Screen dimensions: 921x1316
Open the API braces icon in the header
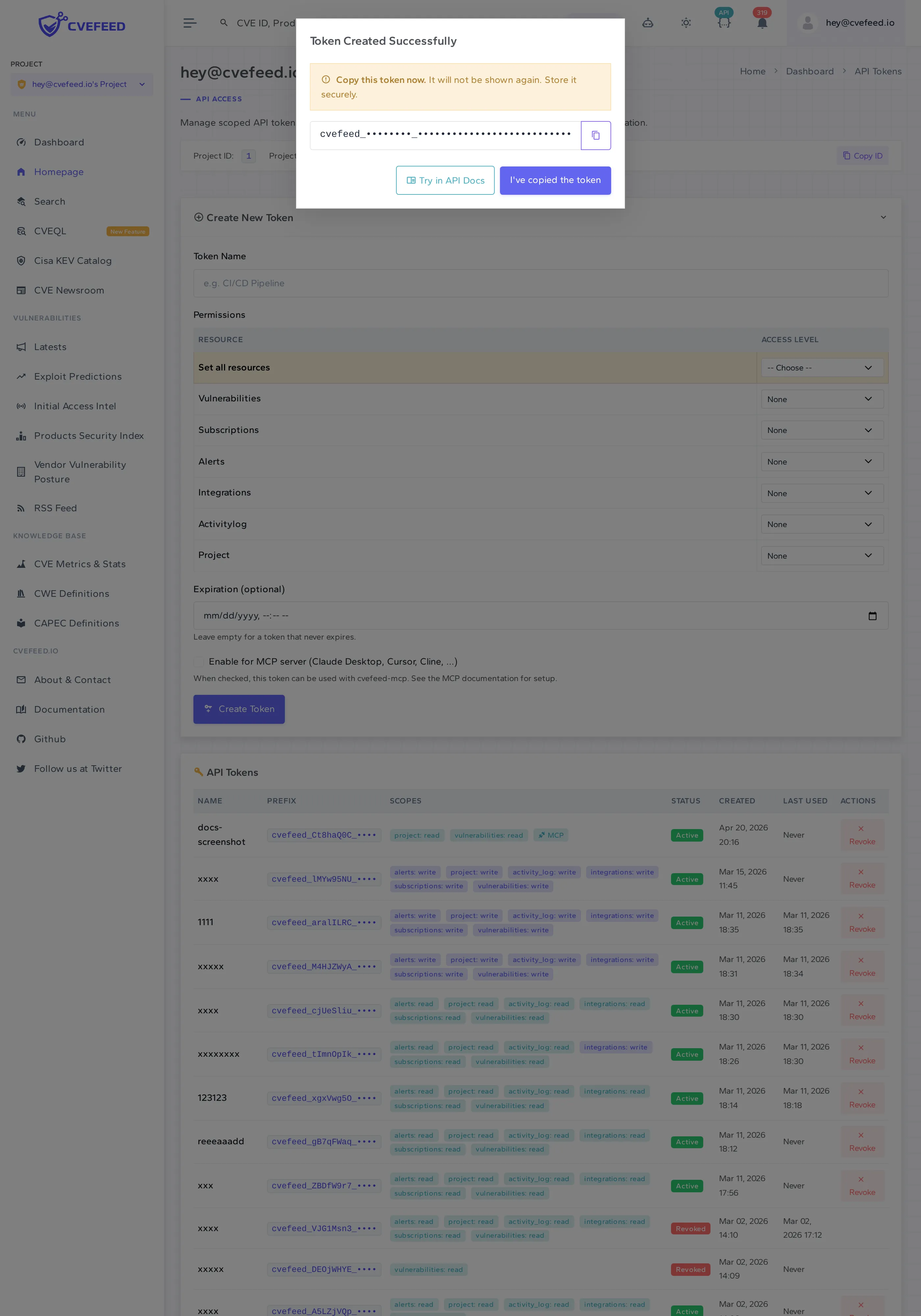coord(724,23)
